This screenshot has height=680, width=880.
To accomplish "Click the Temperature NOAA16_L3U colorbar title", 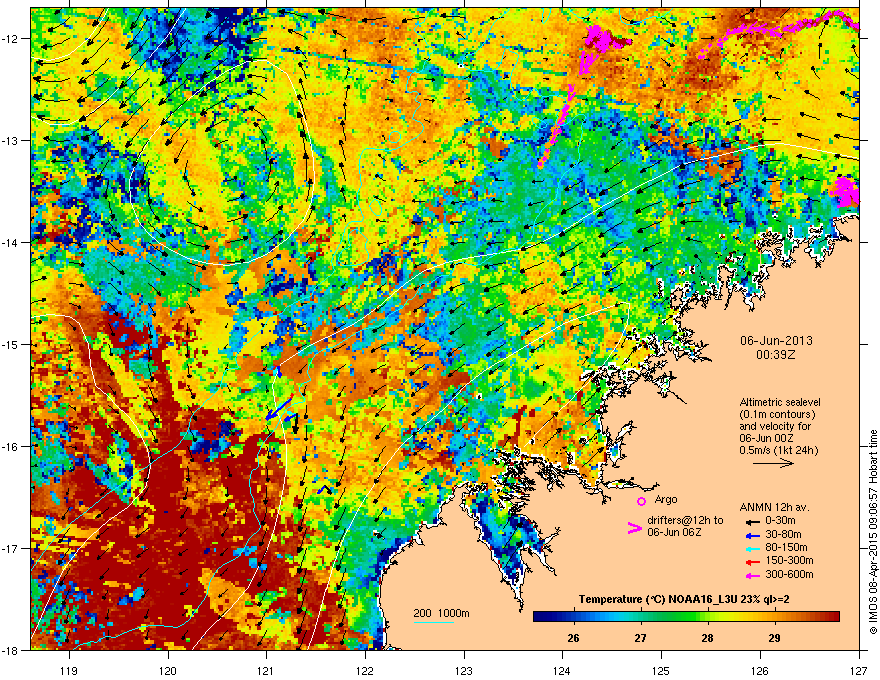I will pos(684,599).
